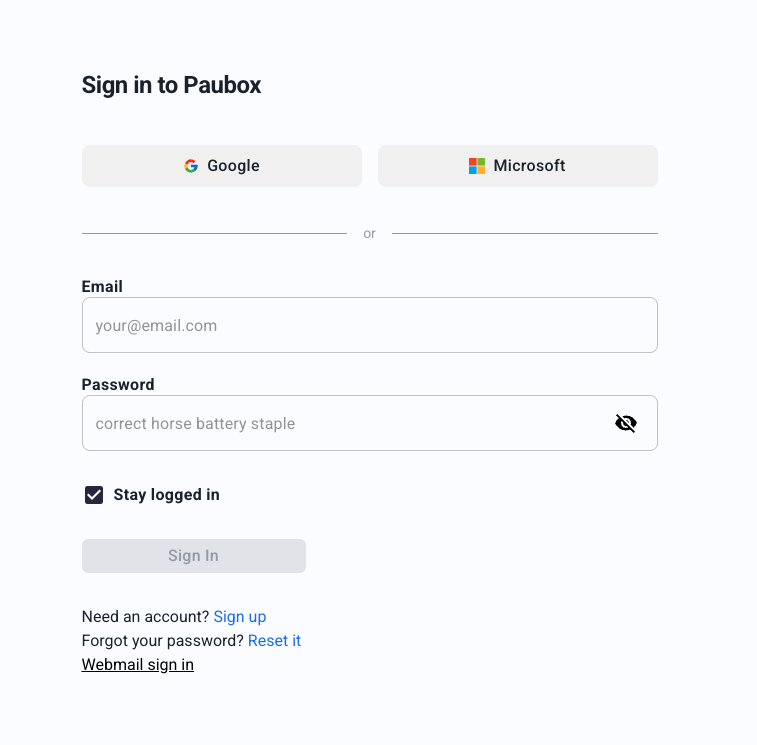
Task: Click the divider line left of "or"
Action: [x=214, y=234]
